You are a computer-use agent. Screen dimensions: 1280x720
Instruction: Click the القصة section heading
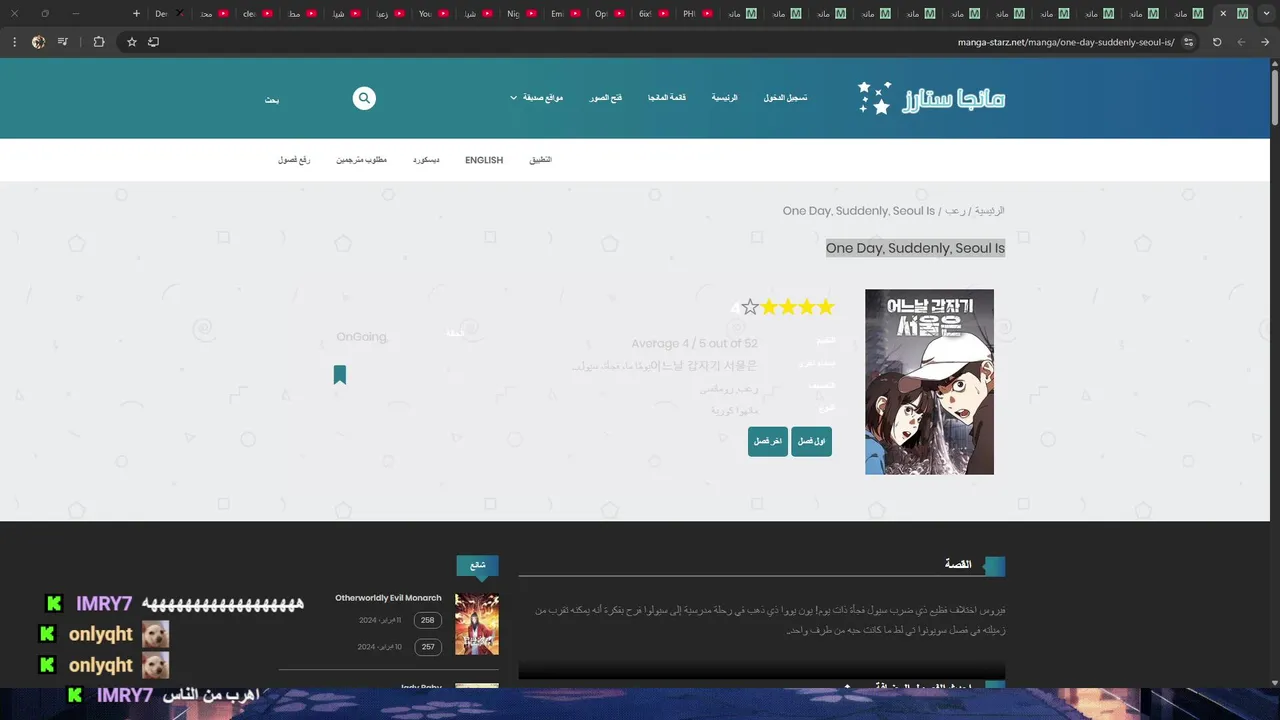point(958,564)
